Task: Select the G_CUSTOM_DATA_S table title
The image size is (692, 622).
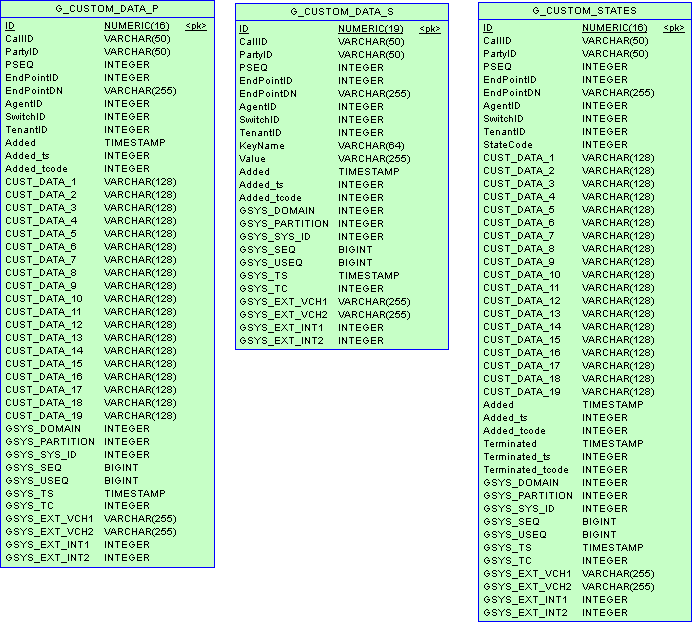Action: tap(342, 12)
